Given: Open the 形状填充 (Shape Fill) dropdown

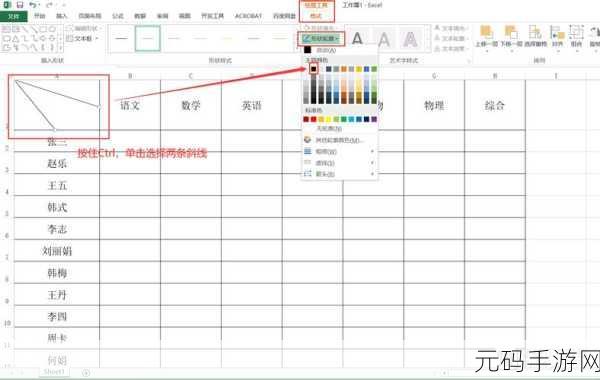Looking at the screenshot, I should click(x=320, y=29).
